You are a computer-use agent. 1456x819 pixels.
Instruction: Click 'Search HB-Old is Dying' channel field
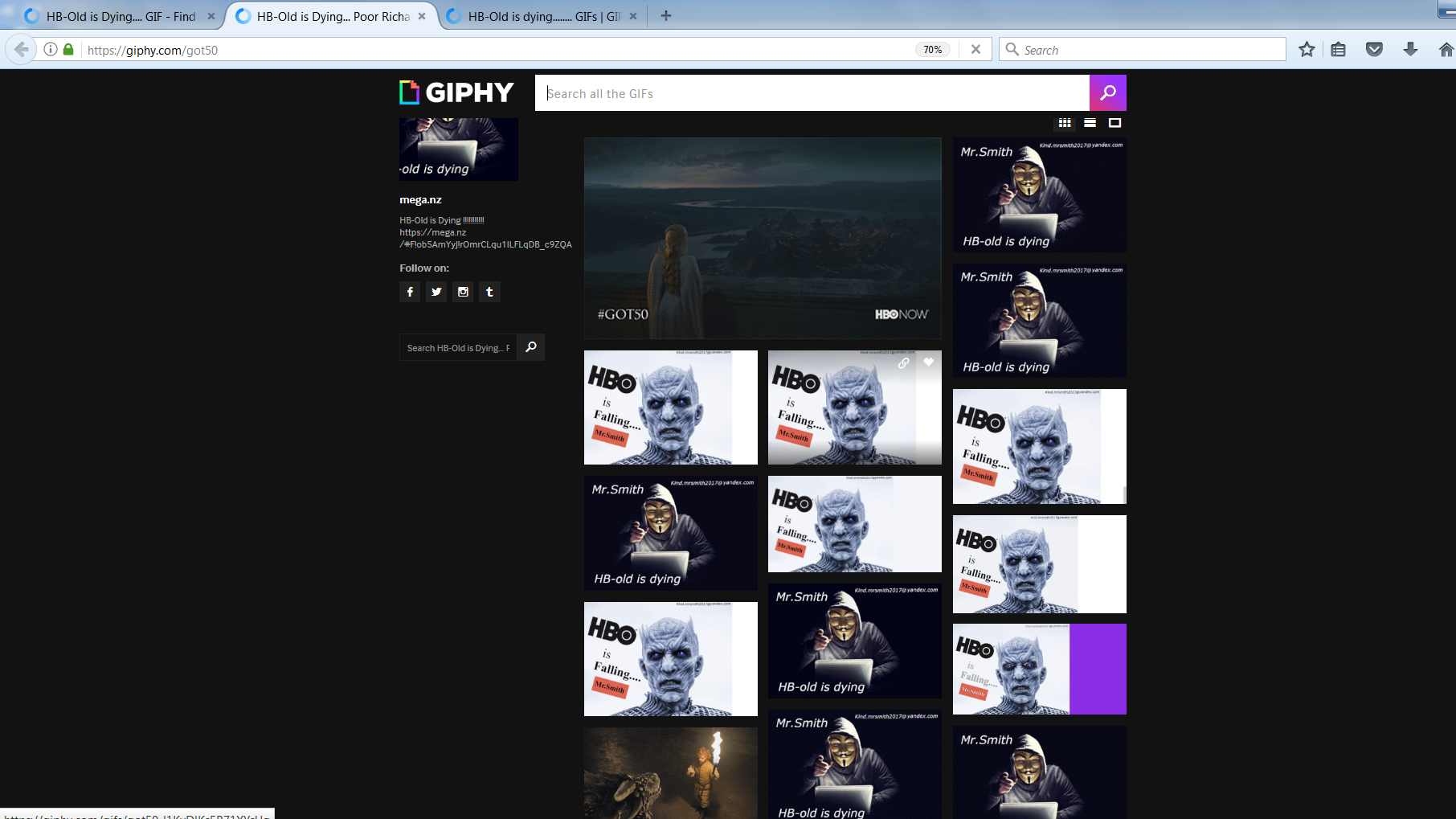pyautogui.click(x=458, y=347)
